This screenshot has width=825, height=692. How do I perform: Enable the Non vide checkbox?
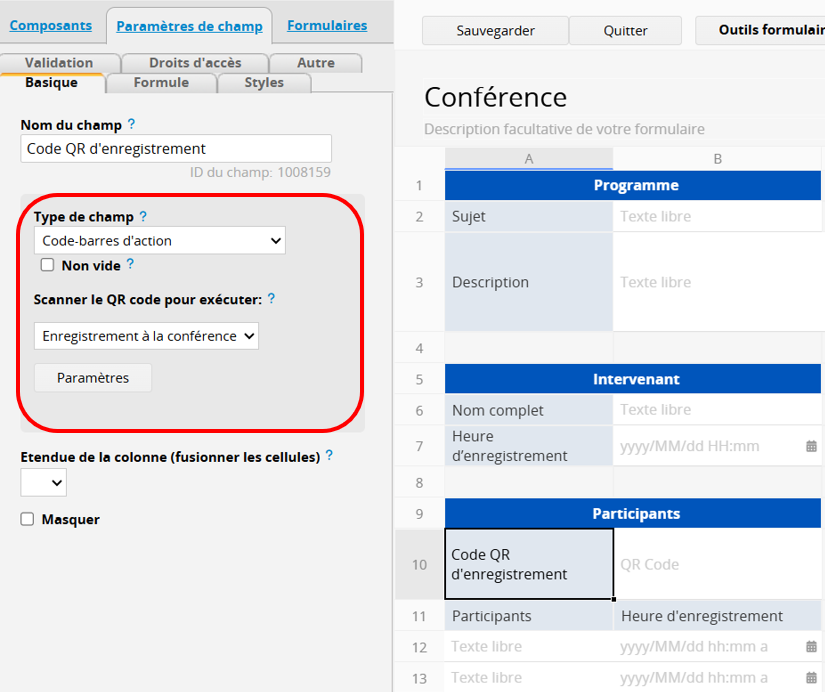(47, 266)
